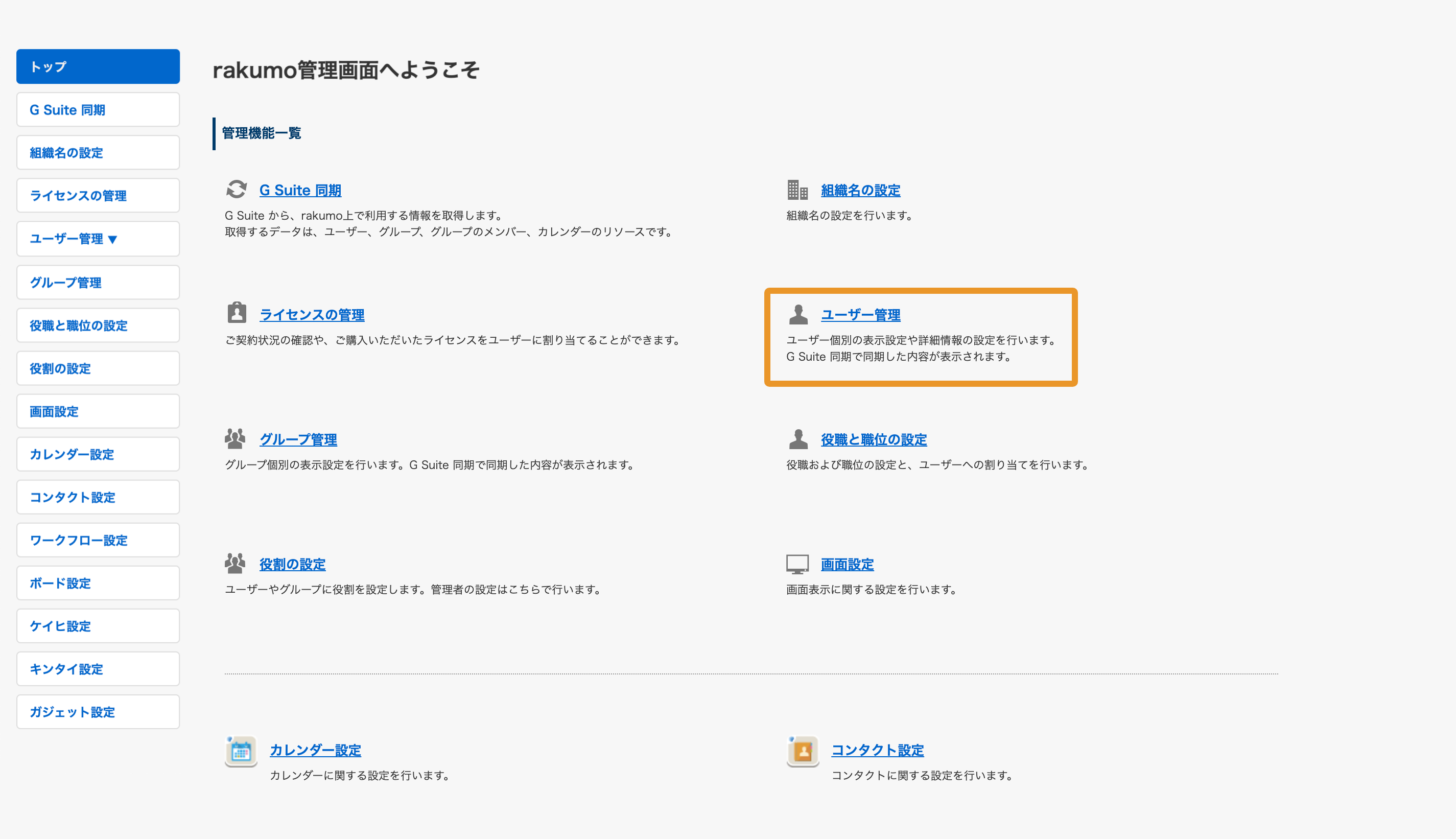Click the calendar app icon
This screenshot has height=839, width=1456.
point(241,752)
